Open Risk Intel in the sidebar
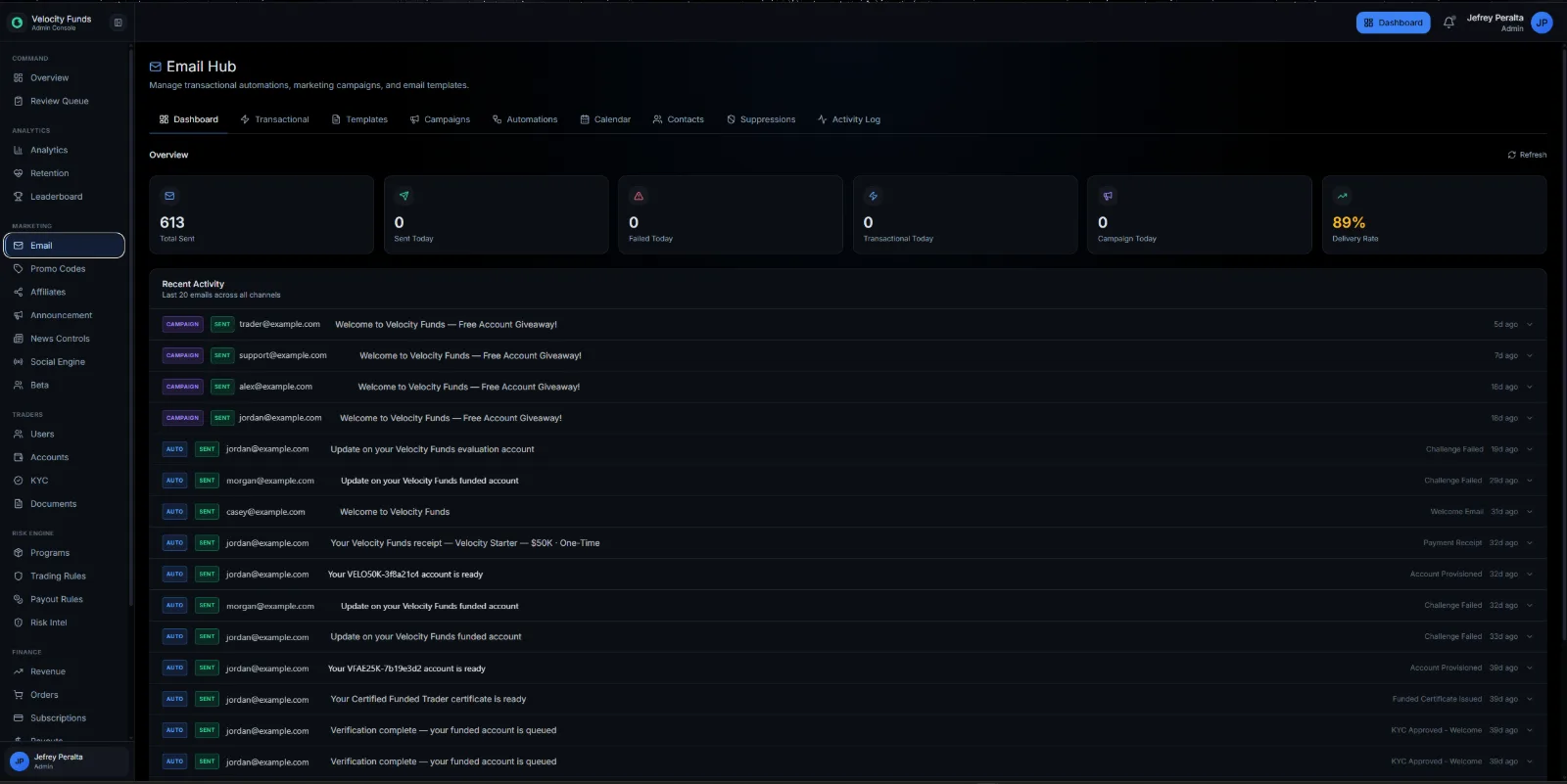1567x784 pixels. 65,623
